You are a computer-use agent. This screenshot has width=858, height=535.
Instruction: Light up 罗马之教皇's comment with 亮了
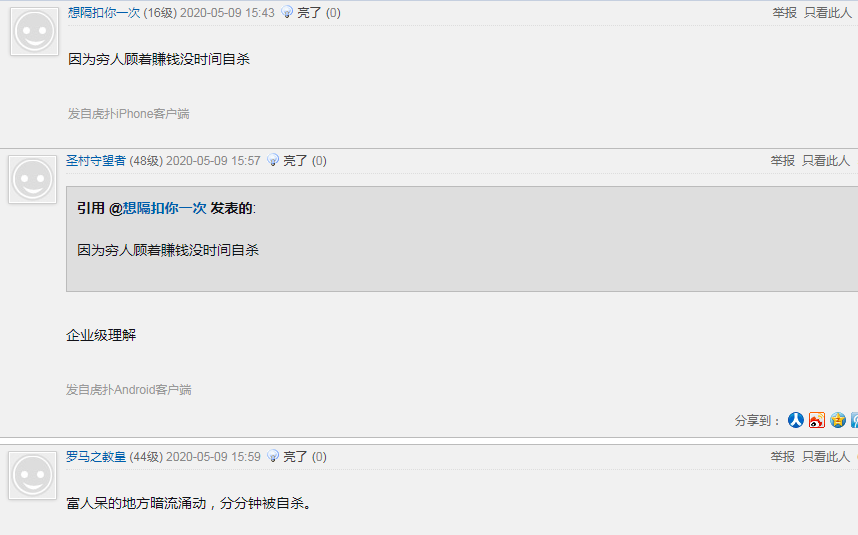[x=295, y=457]
